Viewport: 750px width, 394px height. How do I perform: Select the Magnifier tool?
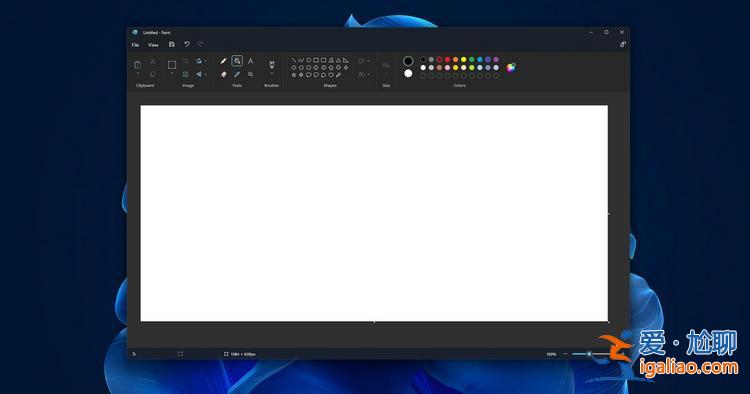[x=250, y=74]
